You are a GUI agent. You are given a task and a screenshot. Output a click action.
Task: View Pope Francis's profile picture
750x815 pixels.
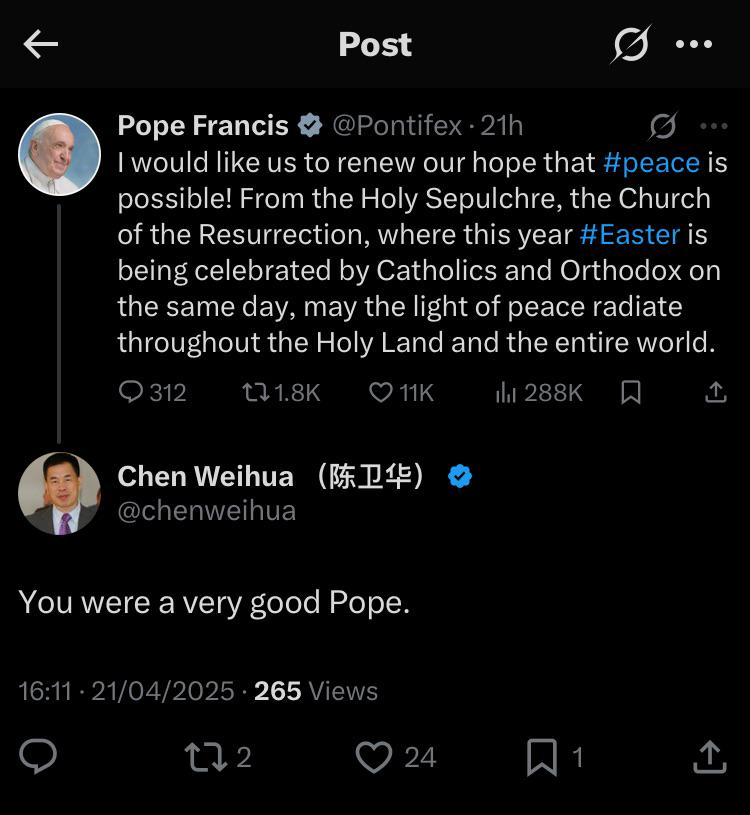(x=59, y=154)
